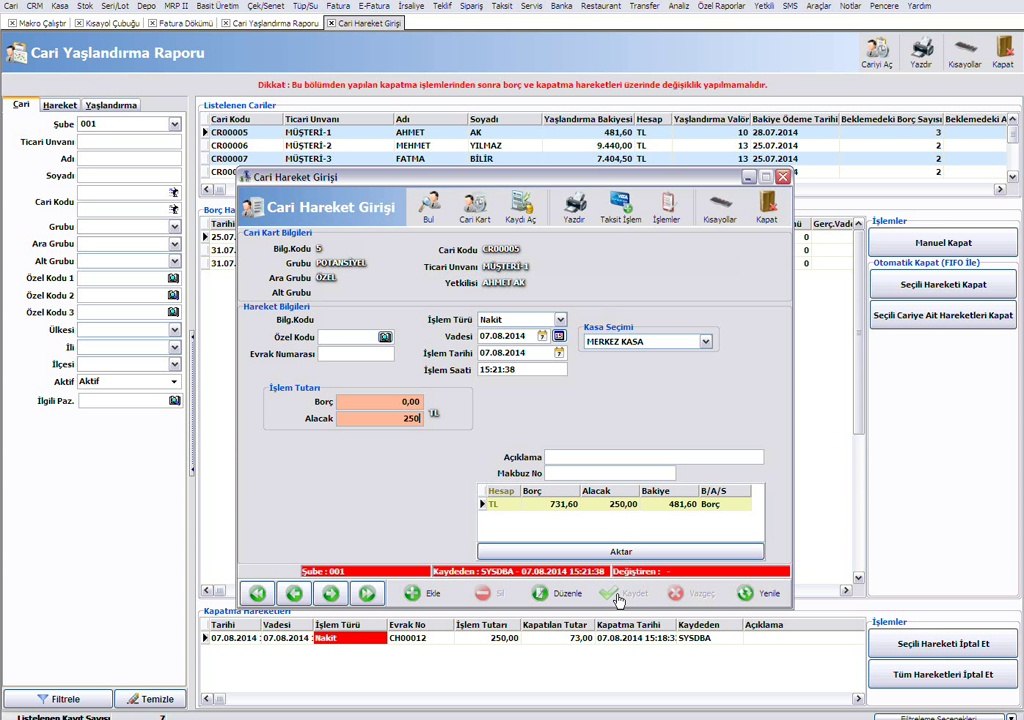1024x720 pixels.
Task: Open Taksit İşlem credit card icon
Action: click(620, 206)
